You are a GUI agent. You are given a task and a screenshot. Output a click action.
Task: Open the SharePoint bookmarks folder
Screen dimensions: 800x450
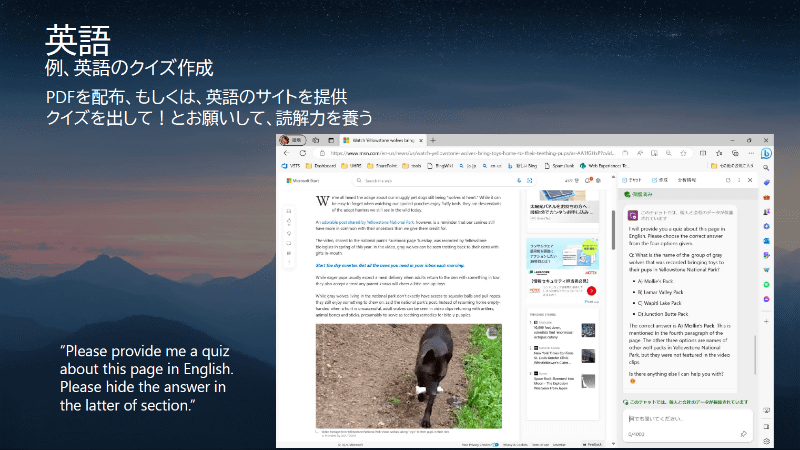tap(382, 166)
